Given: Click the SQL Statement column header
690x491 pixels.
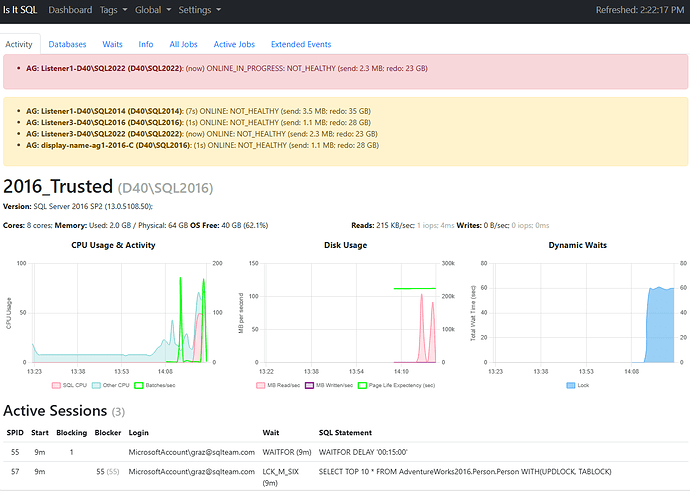Looking at the screenshot, I should pos(345,432).
